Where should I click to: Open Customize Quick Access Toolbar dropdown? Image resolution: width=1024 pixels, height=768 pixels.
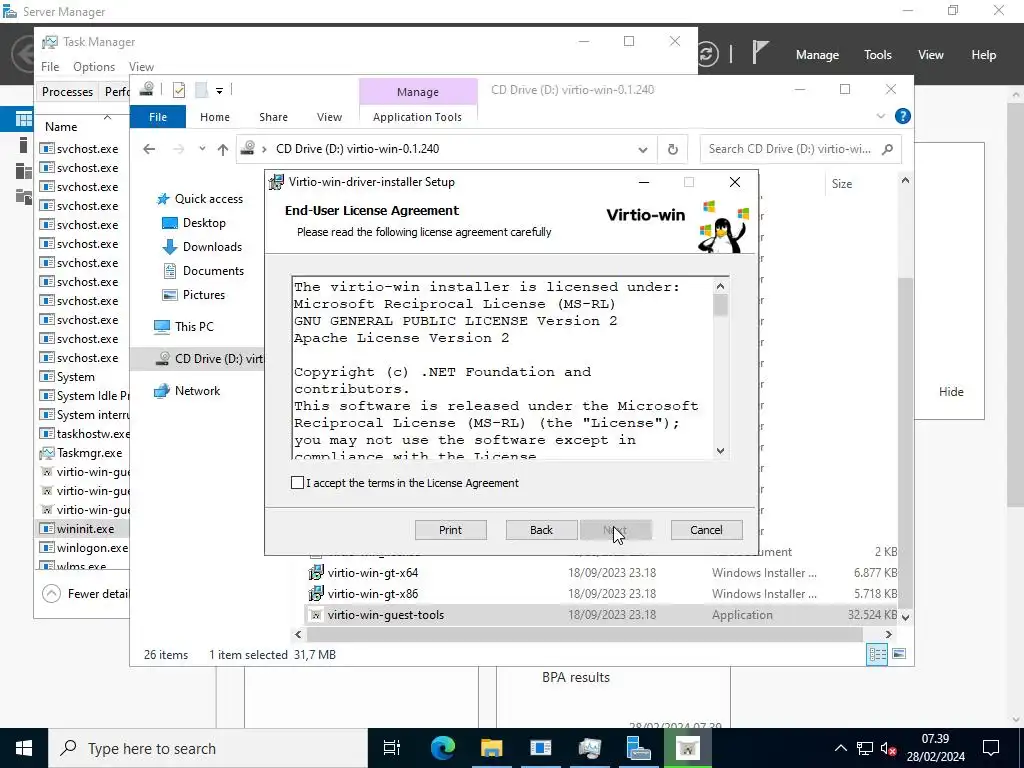tap(219, 91)
